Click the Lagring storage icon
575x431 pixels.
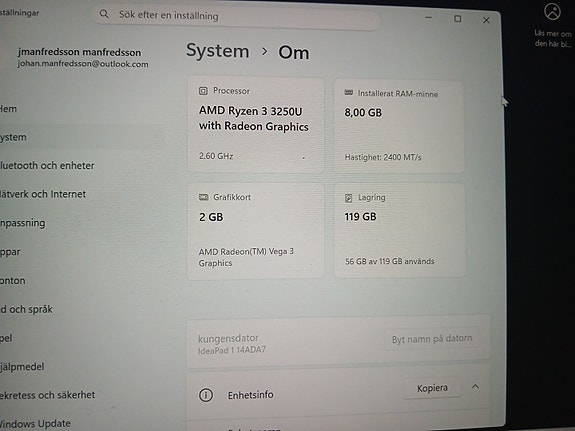[x=348, y=198]
